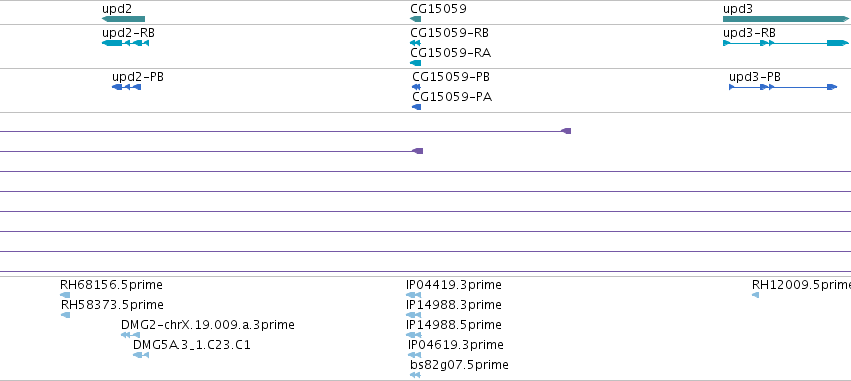The height and width of the screenshot is (381, 851).
Task: Click the DMG5A.3_1.C23.C1 feature glyph
Action: (x=141, y=355)
